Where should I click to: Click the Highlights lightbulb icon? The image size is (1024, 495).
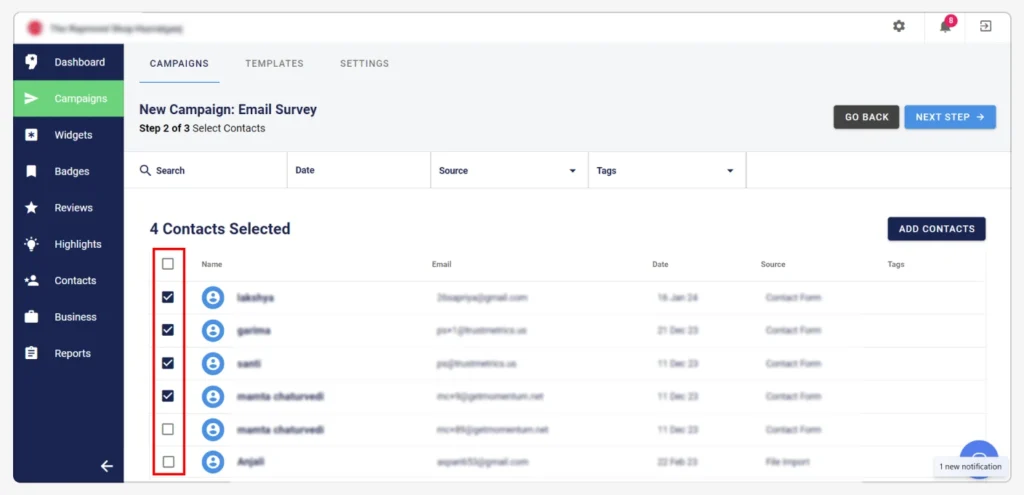pyautogui.click(x=32, y=244)
